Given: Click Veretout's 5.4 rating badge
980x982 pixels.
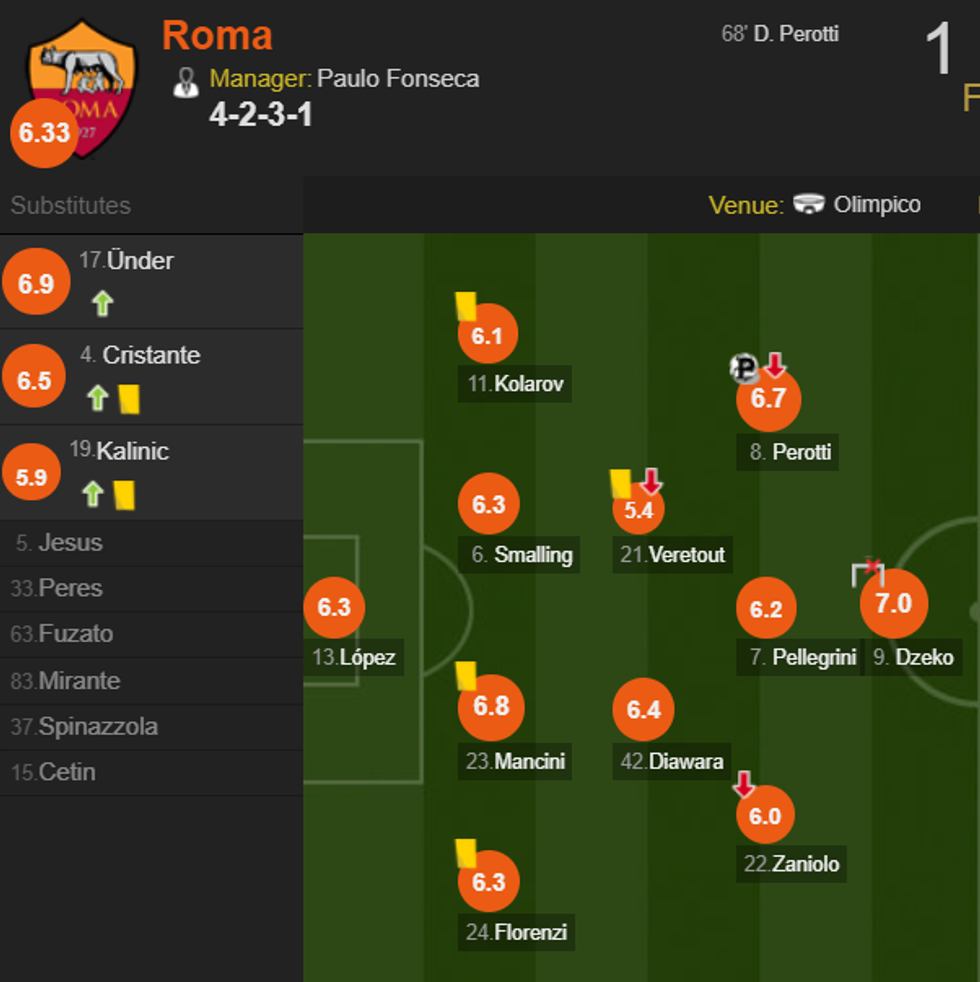Looking at the screenshot, I should pyautogui.click(x=641, y=513).
